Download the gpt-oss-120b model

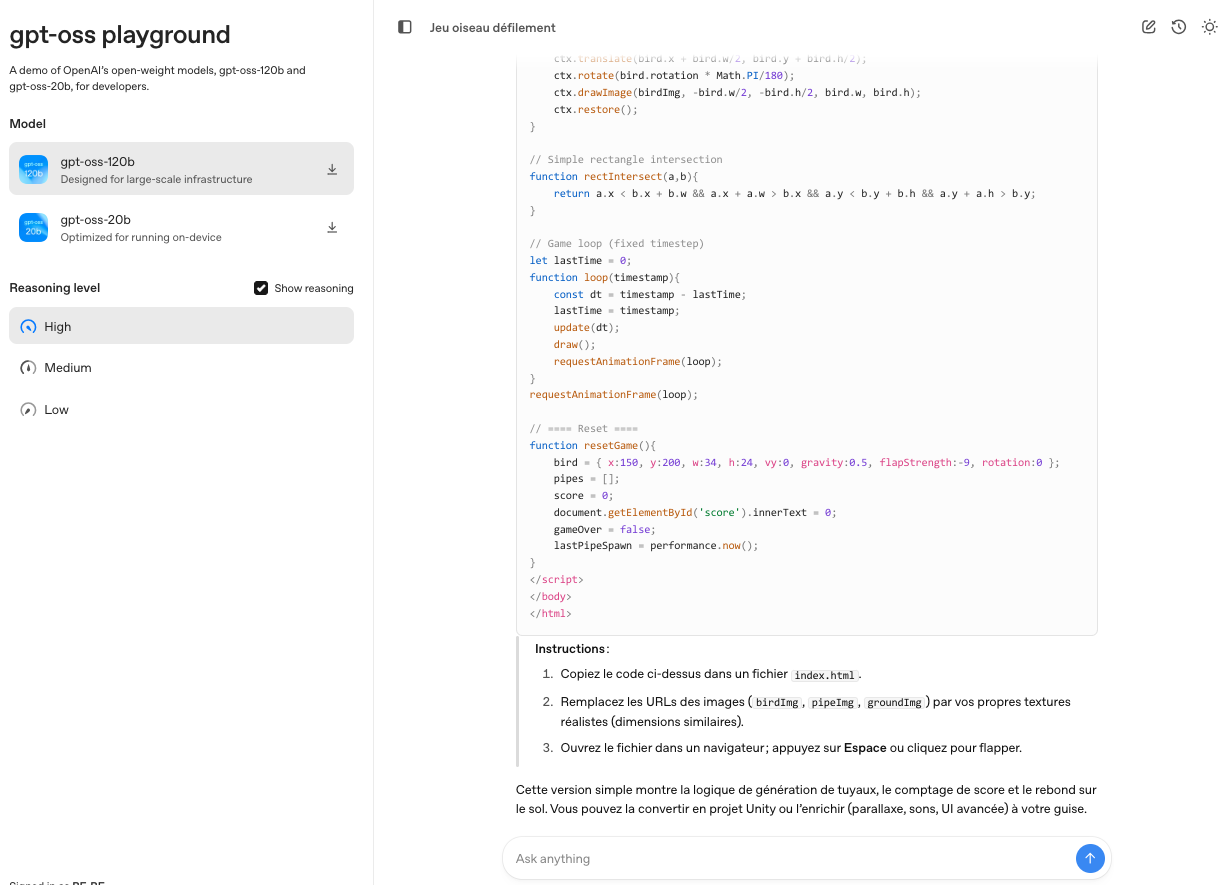pyautogui.click(x=332, y=170)
